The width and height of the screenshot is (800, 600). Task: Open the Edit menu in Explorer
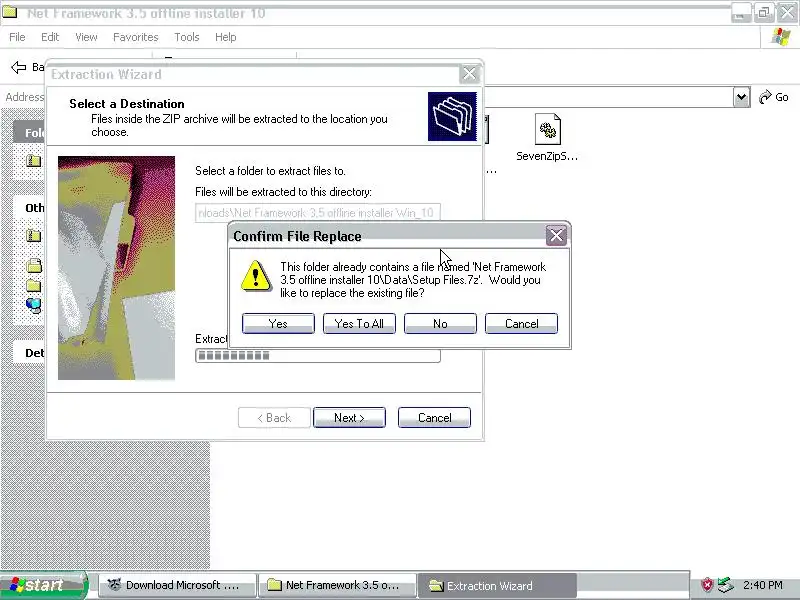pyautogui.click(x=50, y=37)
